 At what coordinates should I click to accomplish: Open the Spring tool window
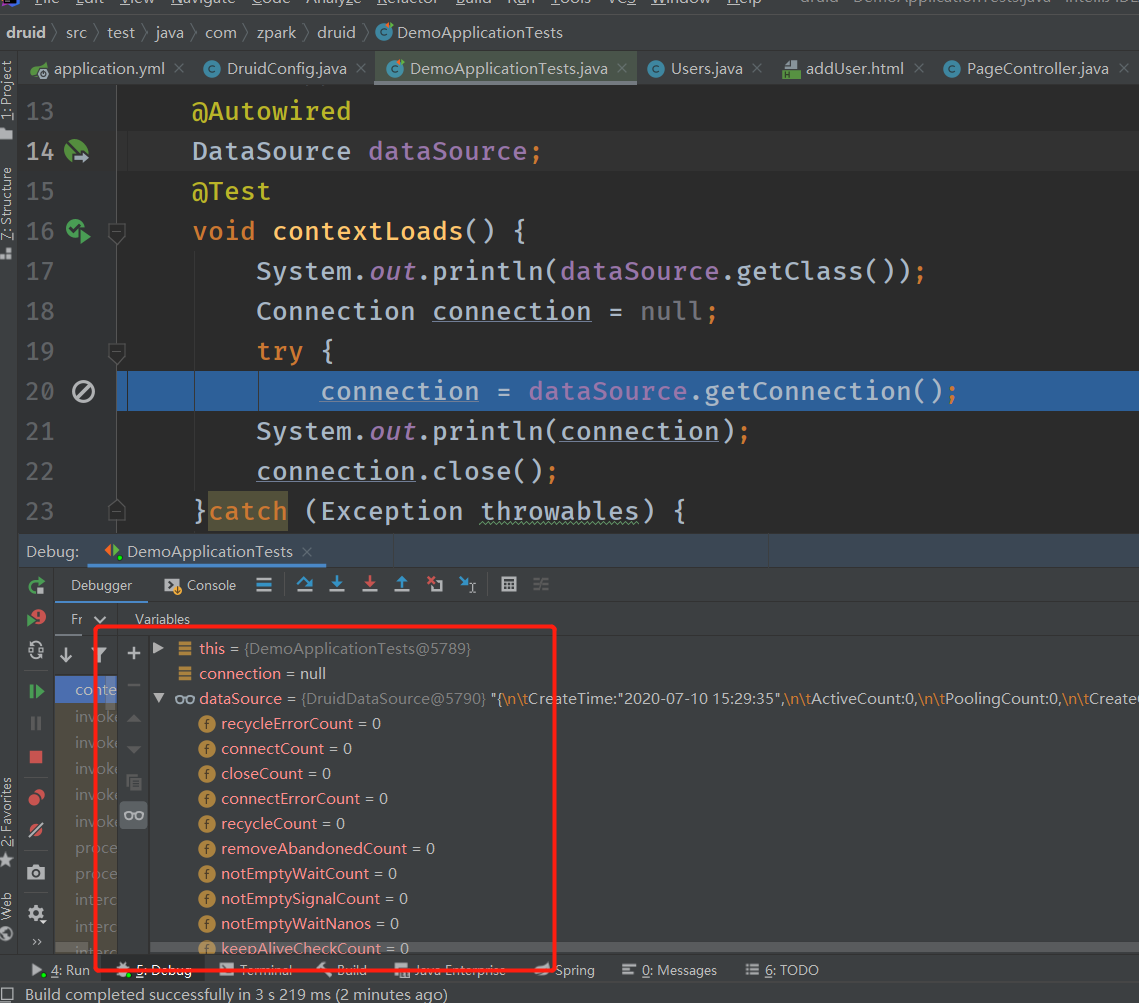coord(564,970)
